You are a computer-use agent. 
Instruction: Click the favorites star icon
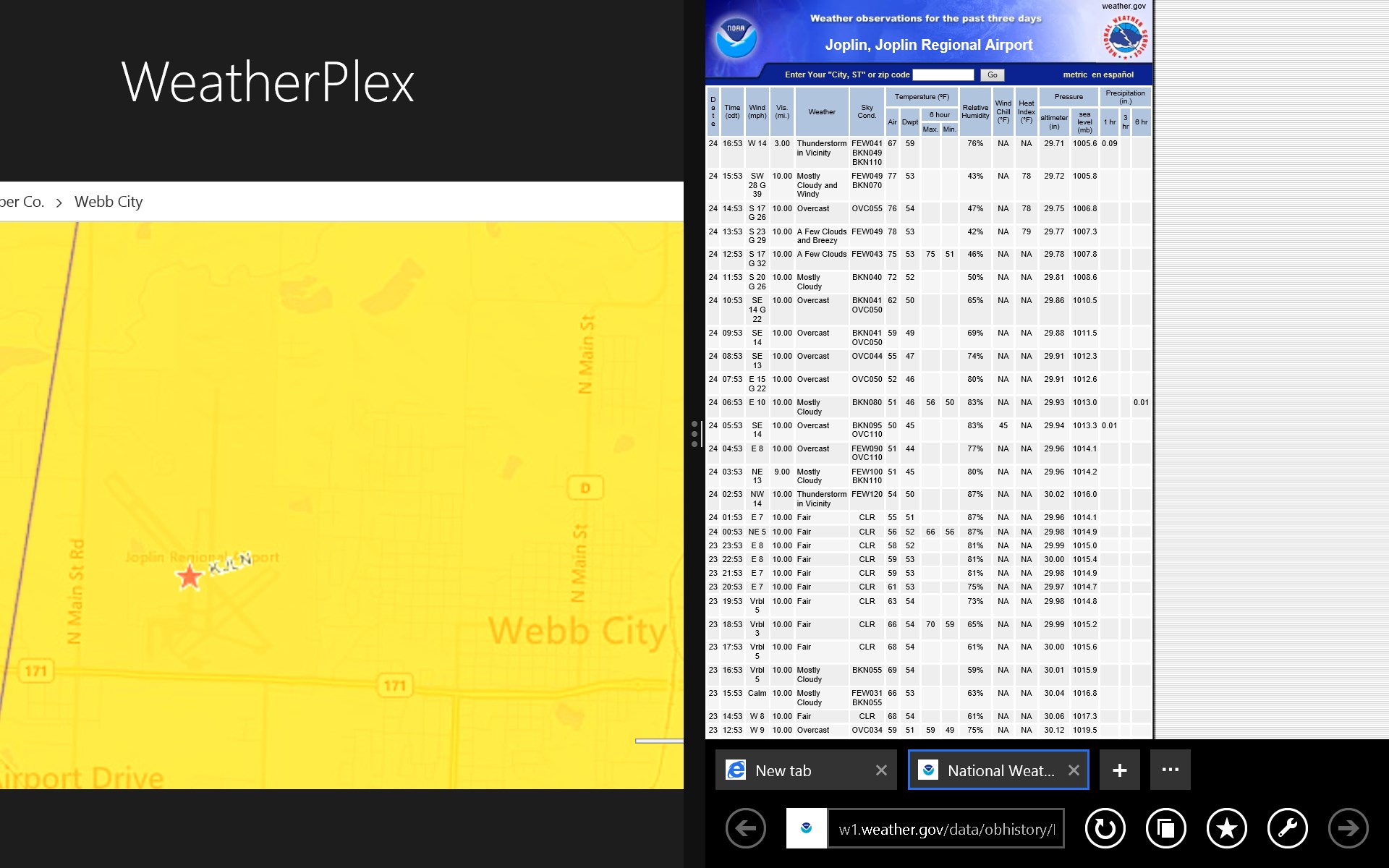[x=1226, y=828]
